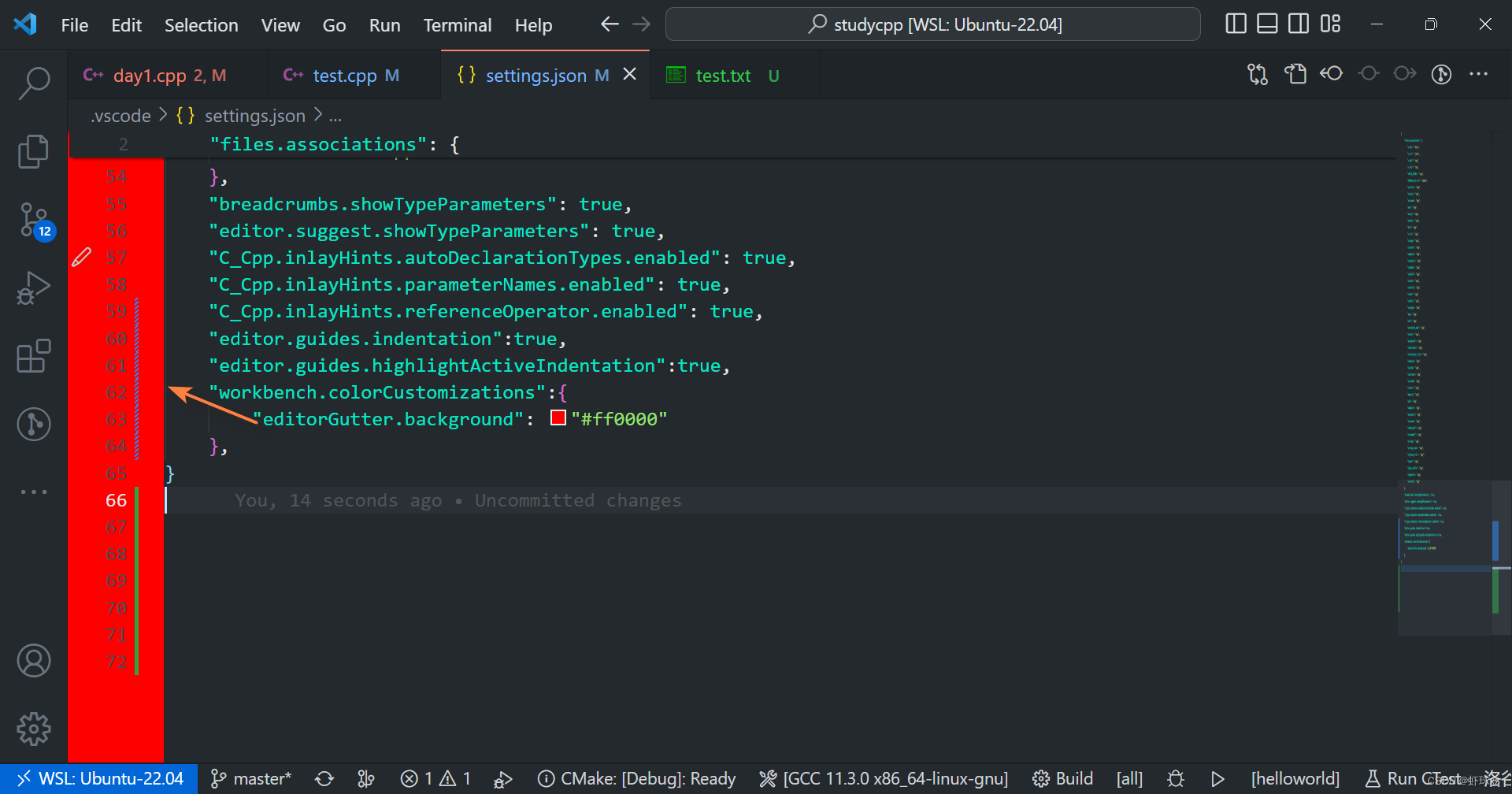Open the Go menu
1512x794 pixels.
point(334,25)
